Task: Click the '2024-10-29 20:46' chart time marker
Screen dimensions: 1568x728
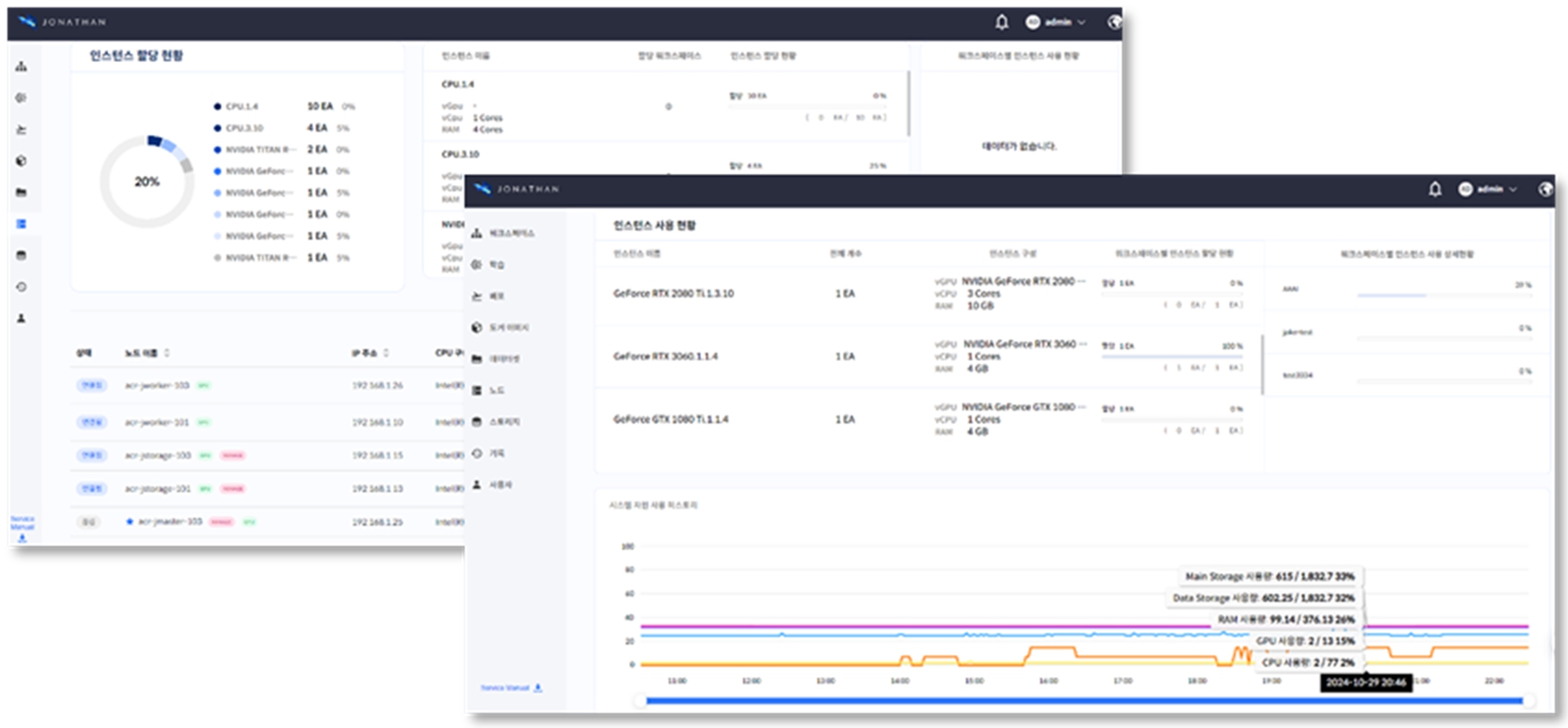Action: click(x=1365, y=683)
